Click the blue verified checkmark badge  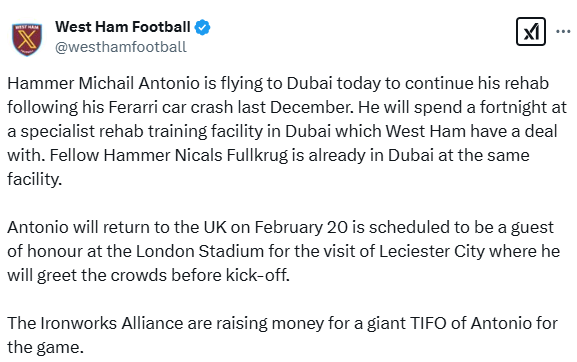[x=202, y=28]
